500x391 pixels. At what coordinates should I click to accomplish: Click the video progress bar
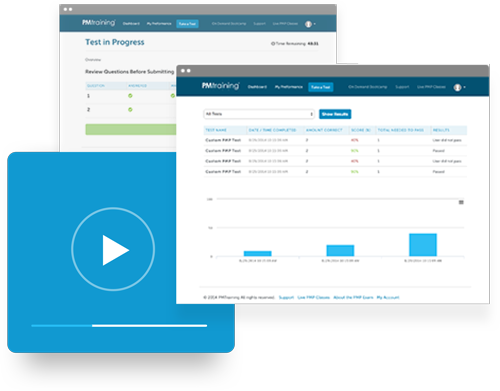click(x=119, y=325)
